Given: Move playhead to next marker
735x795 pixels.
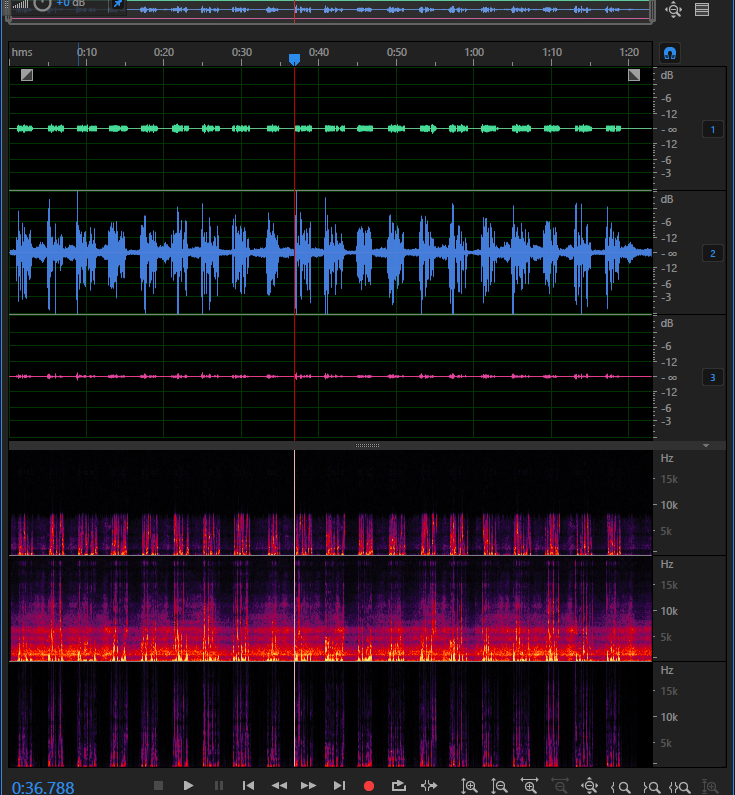Looking at the screenshot, I should 339,785.
